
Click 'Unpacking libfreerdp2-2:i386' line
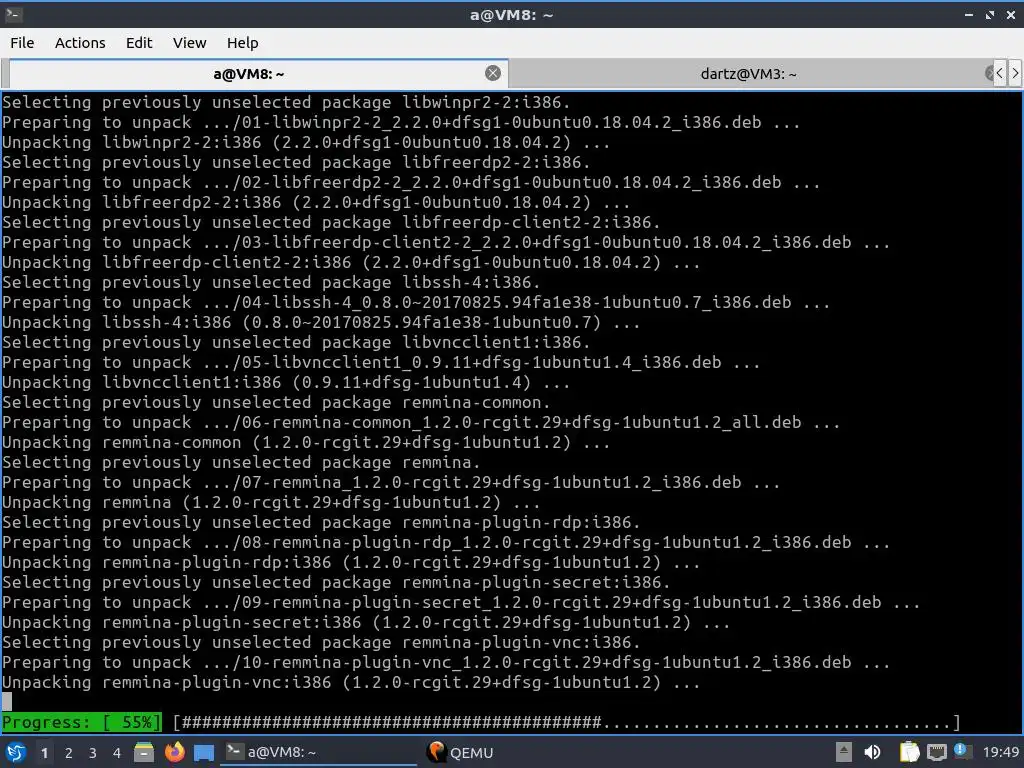316,202
